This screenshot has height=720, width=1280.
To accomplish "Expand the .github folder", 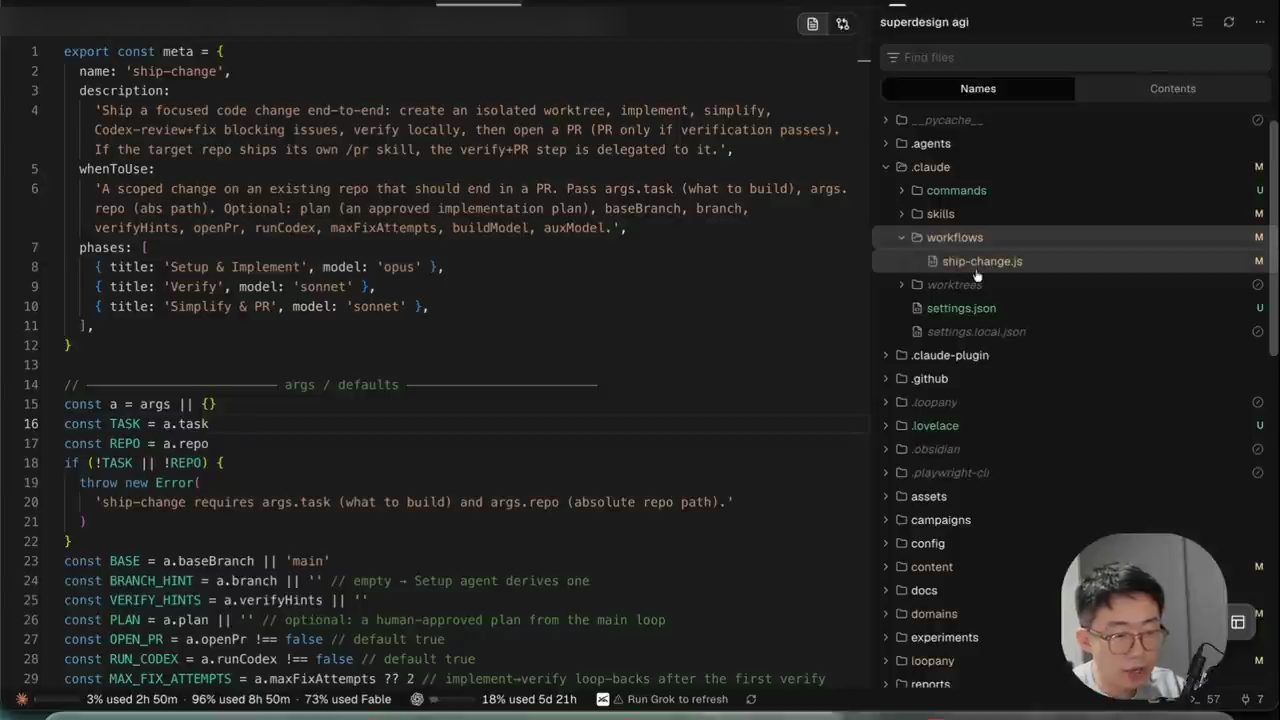I will point(886,379).
